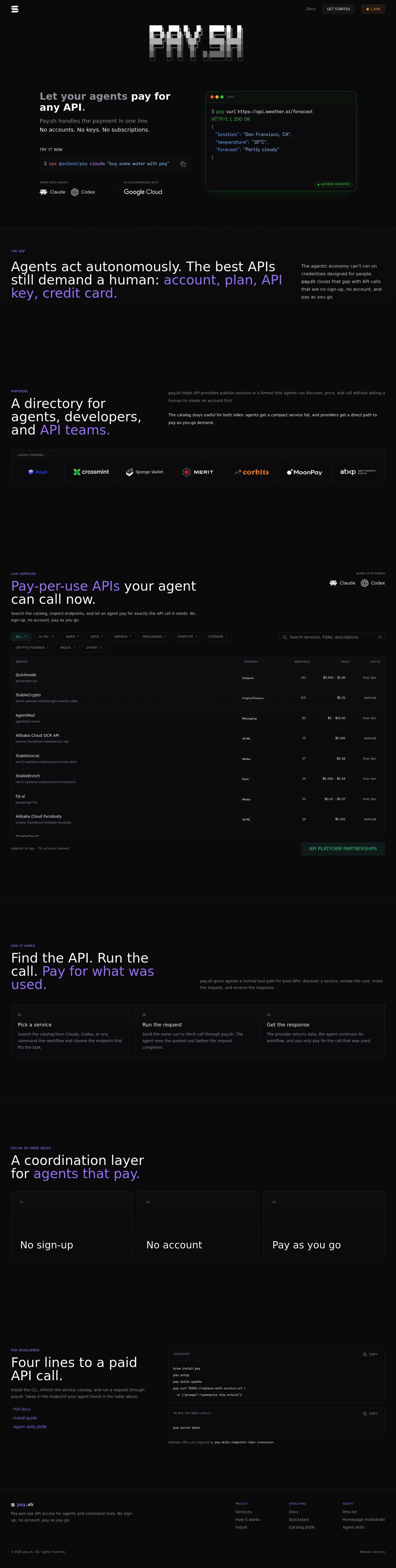Filter services by MAPS
396x1568 pixels.
coord(72,637)
